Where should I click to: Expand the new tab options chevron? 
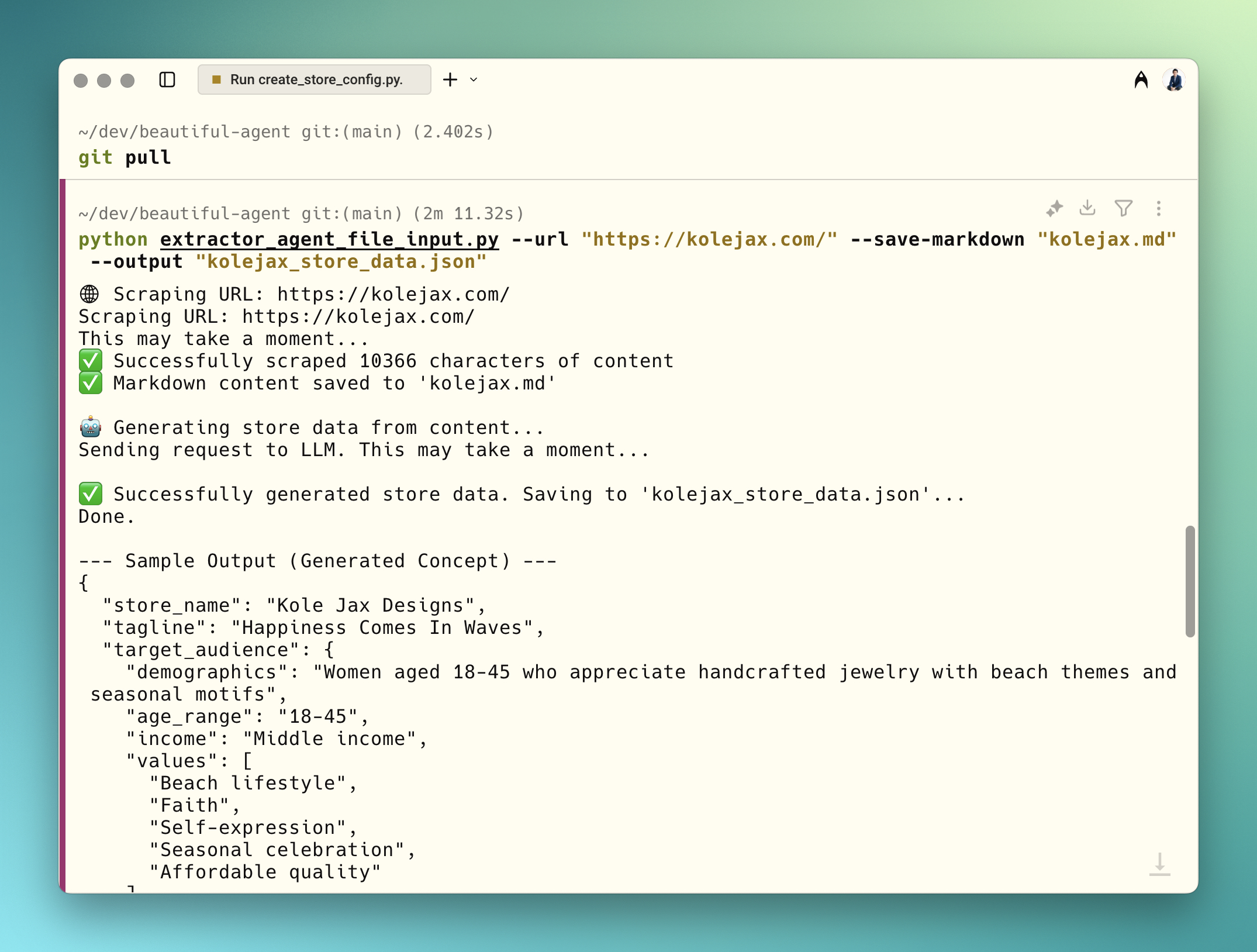click(x=474, y=80)
